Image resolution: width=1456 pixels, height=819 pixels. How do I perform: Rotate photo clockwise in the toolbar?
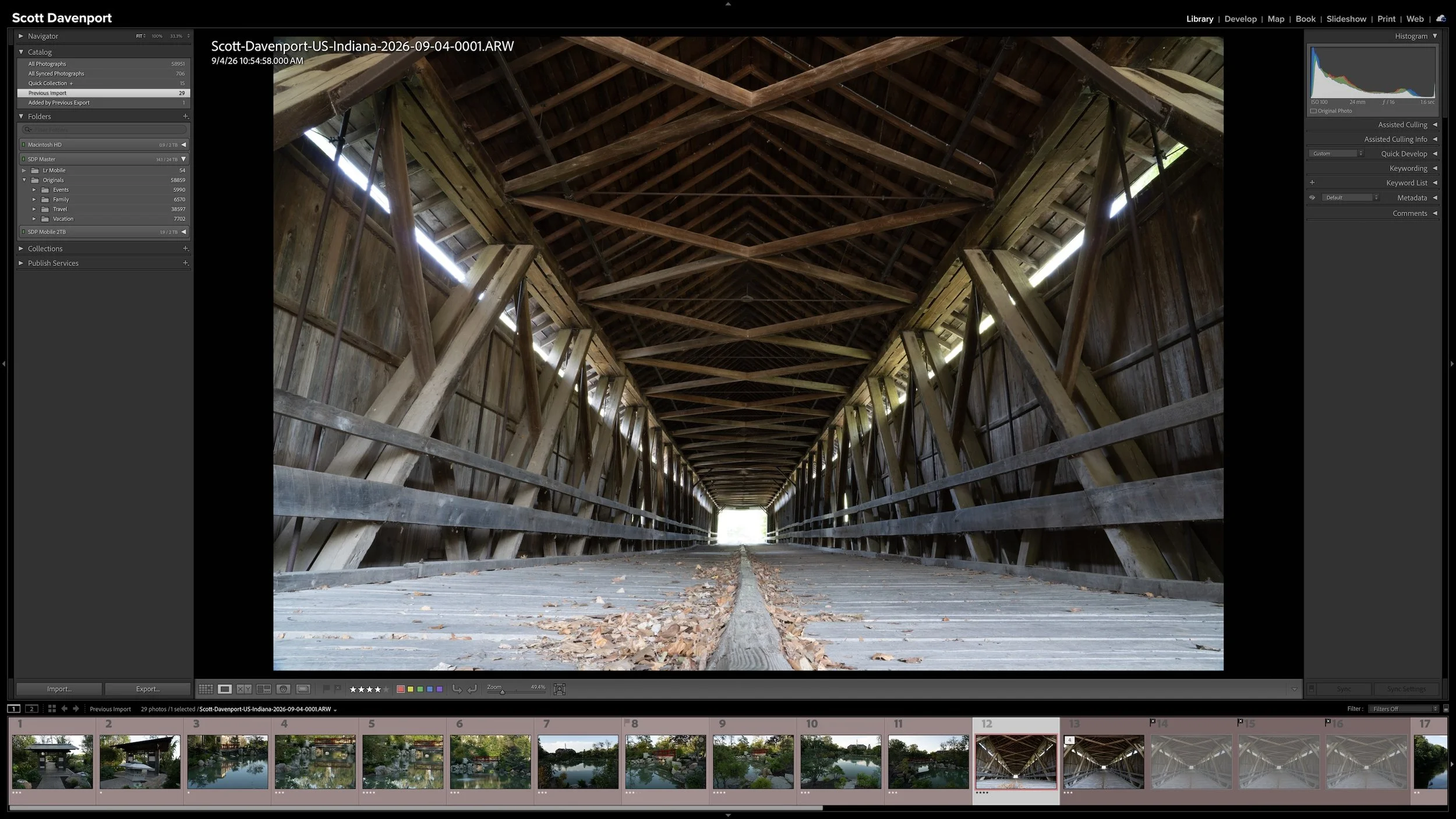pyautogui.click(x=472, y=689)
